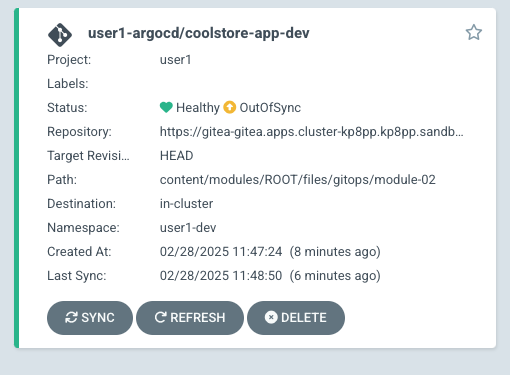Click the git repository icon
This screenshot has height=375, width=510.
[x=60, y=35]
